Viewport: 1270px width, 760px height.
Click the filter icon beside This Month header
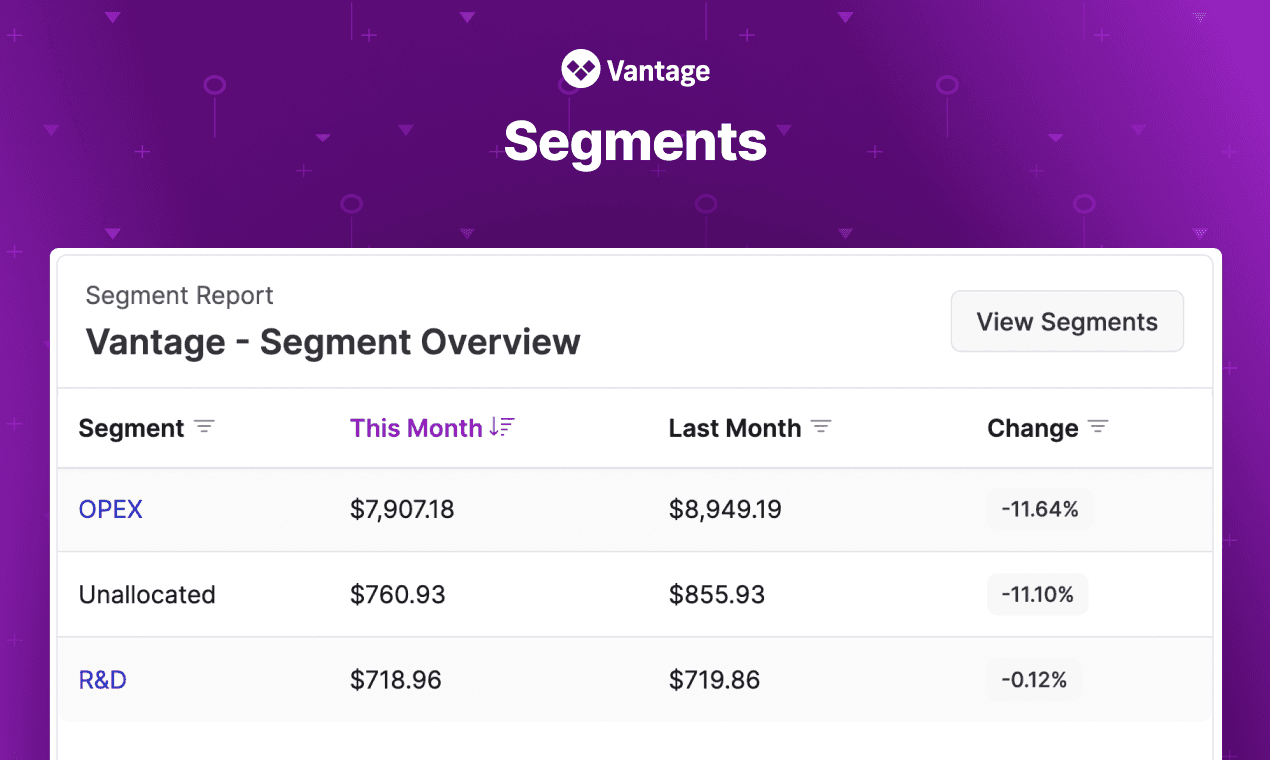(x=505, y=427)
